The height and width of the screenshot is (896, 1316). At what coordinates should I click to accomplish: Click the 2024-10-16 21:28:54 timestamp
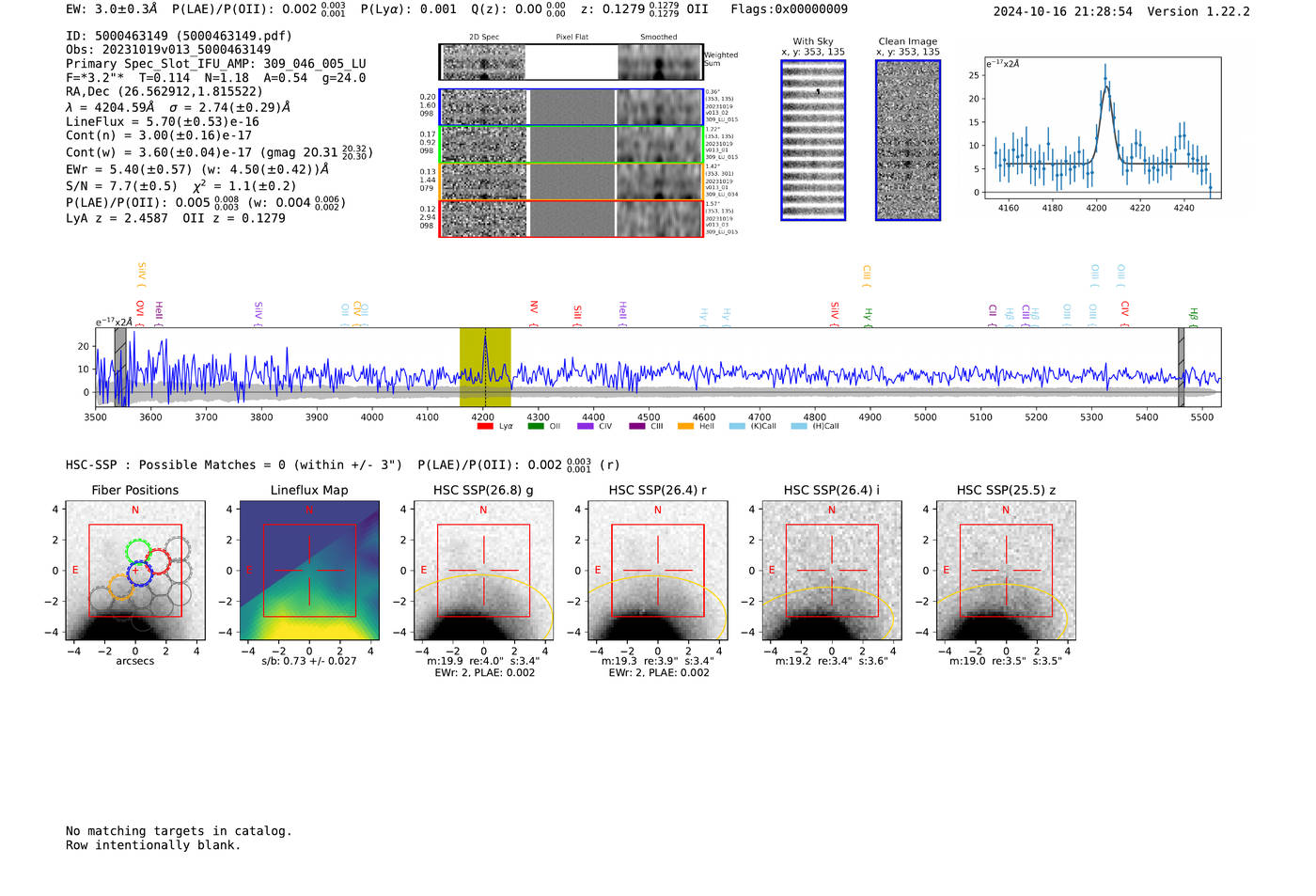point(1063,11)
